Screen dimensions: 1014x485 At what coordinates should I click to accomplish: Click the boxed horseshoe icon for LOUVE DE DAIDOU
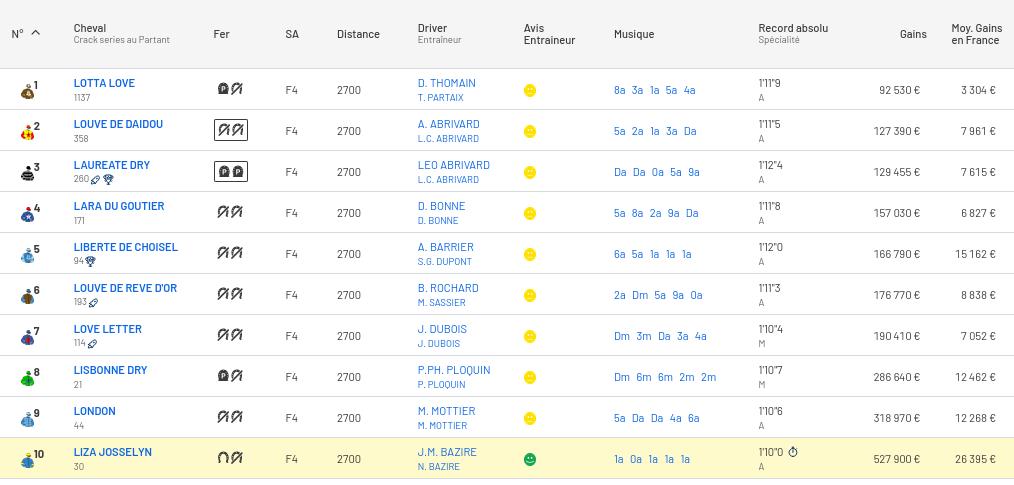pos(230,131)
